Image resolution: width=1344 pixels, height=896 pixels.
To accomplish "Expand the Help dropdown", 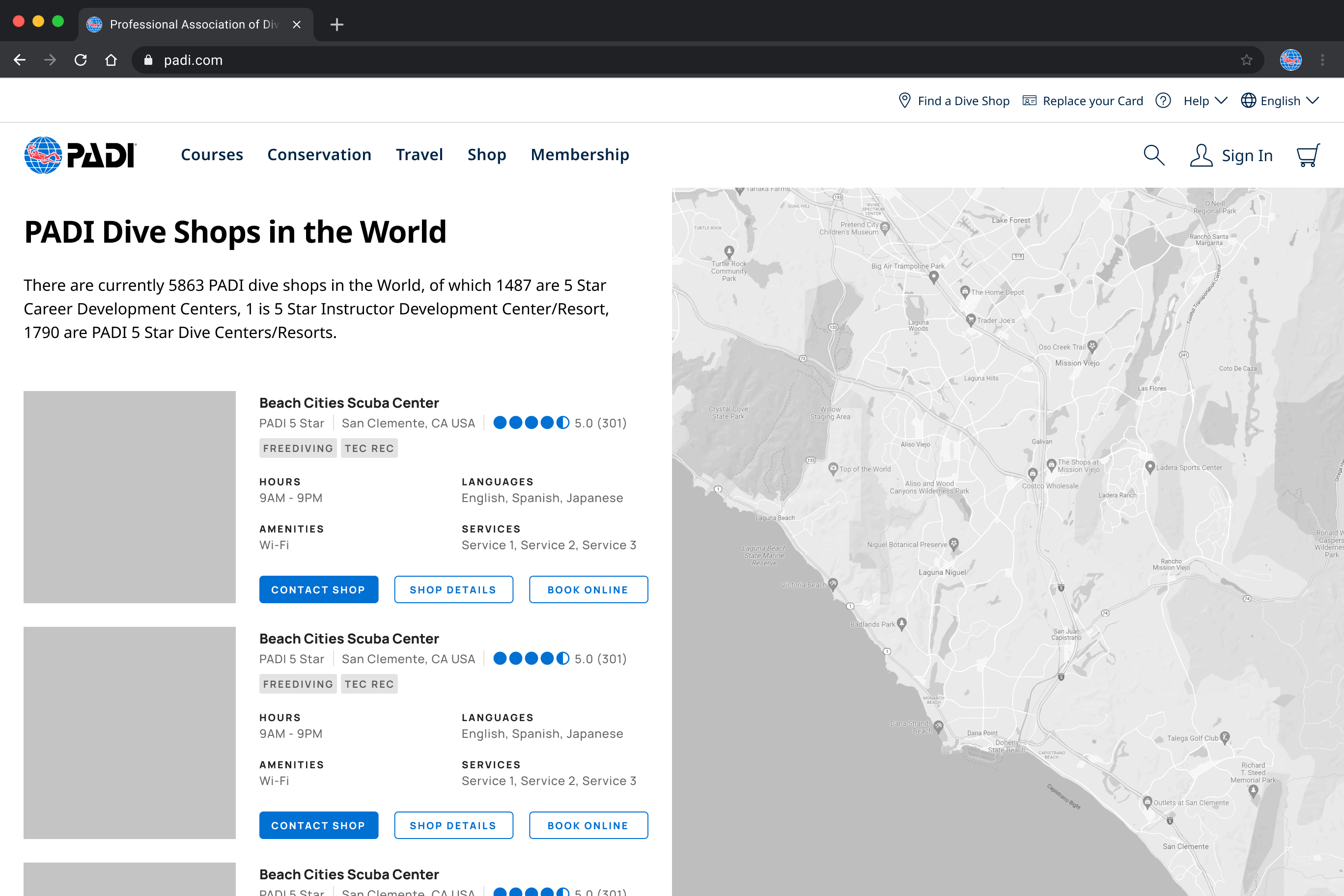I will (1204, 101).
